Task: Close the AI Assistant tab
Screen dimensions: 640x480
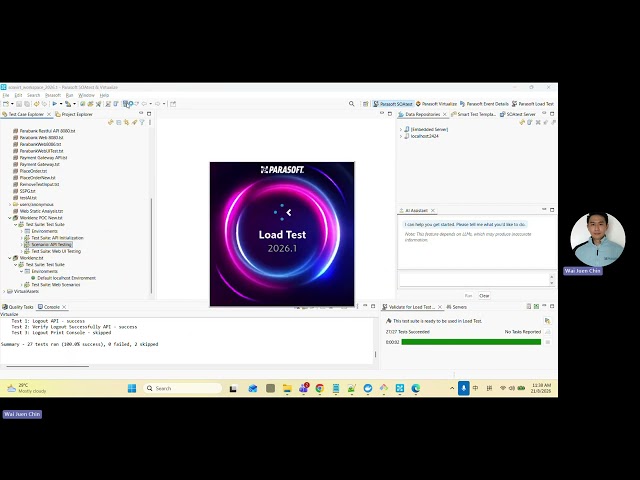Action: click(x=433, y=211)
